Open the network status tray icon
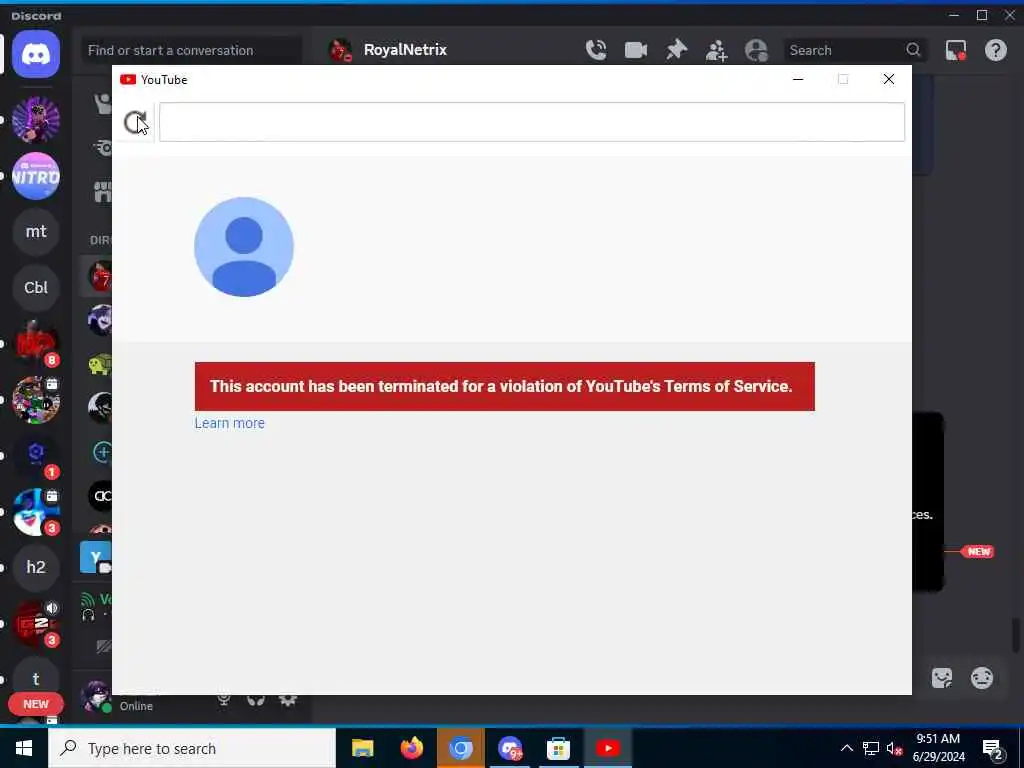Image resolution: width=1024 pixels, height=768 pixels. click(x=870, y=748)
